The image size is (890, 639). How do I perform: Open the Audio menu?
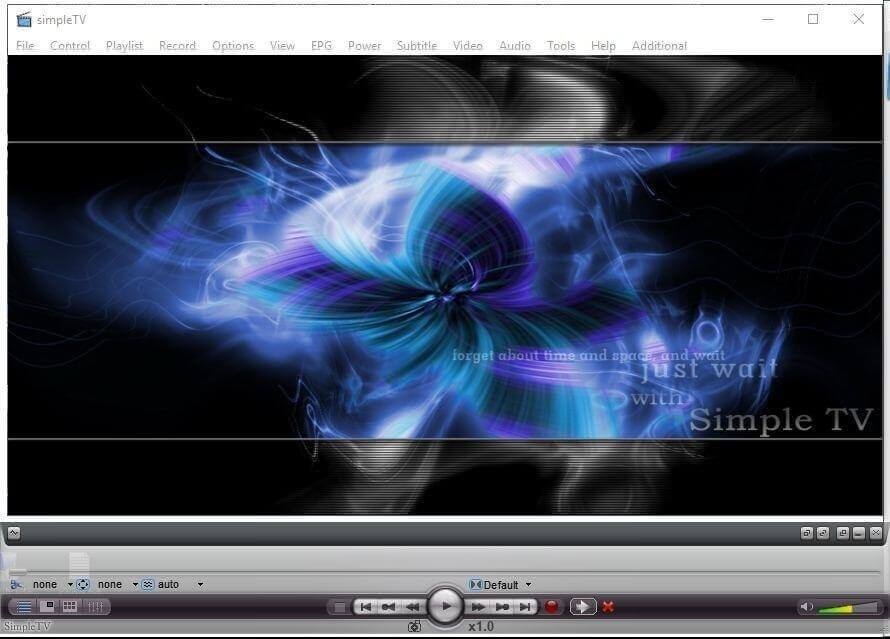515,45
